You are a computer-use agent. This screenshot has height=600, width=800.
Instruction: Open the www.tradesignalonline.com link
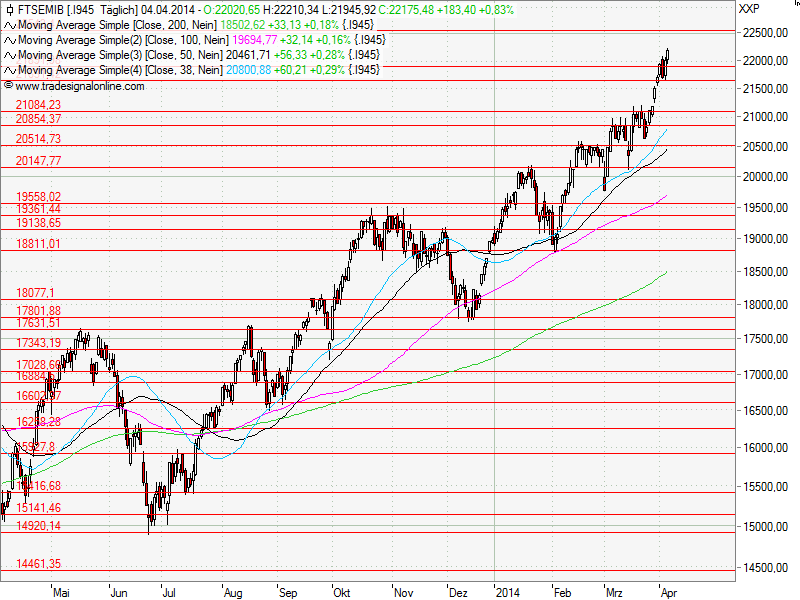[80, 85]
